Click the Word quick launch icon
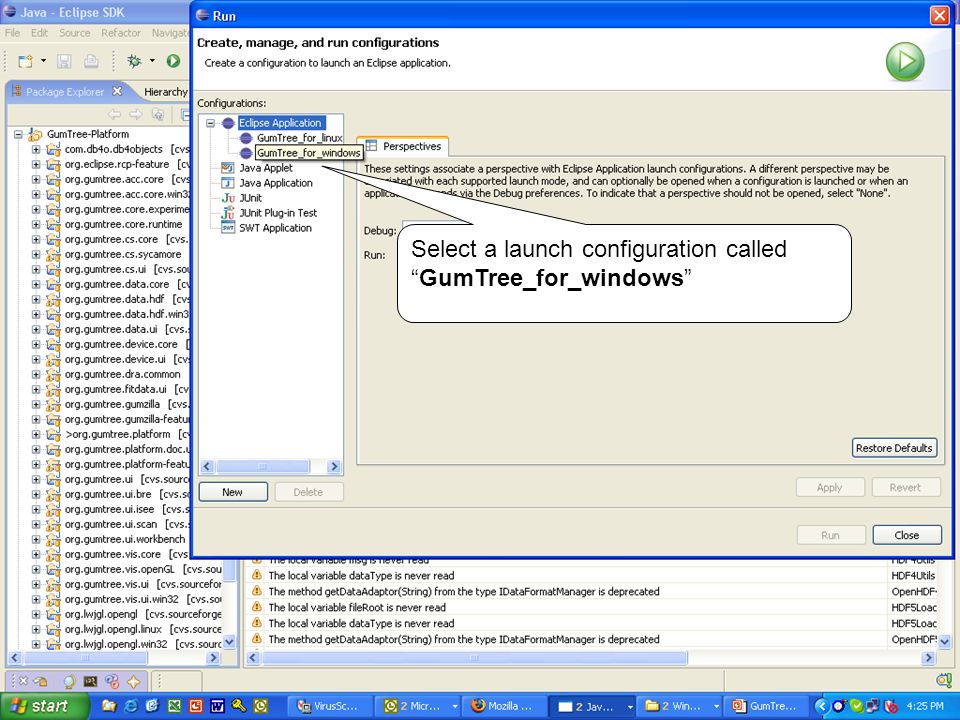Image resolution: width=960 pixels, height=720 pixels. pyautogui.click(x=217, y=706)
